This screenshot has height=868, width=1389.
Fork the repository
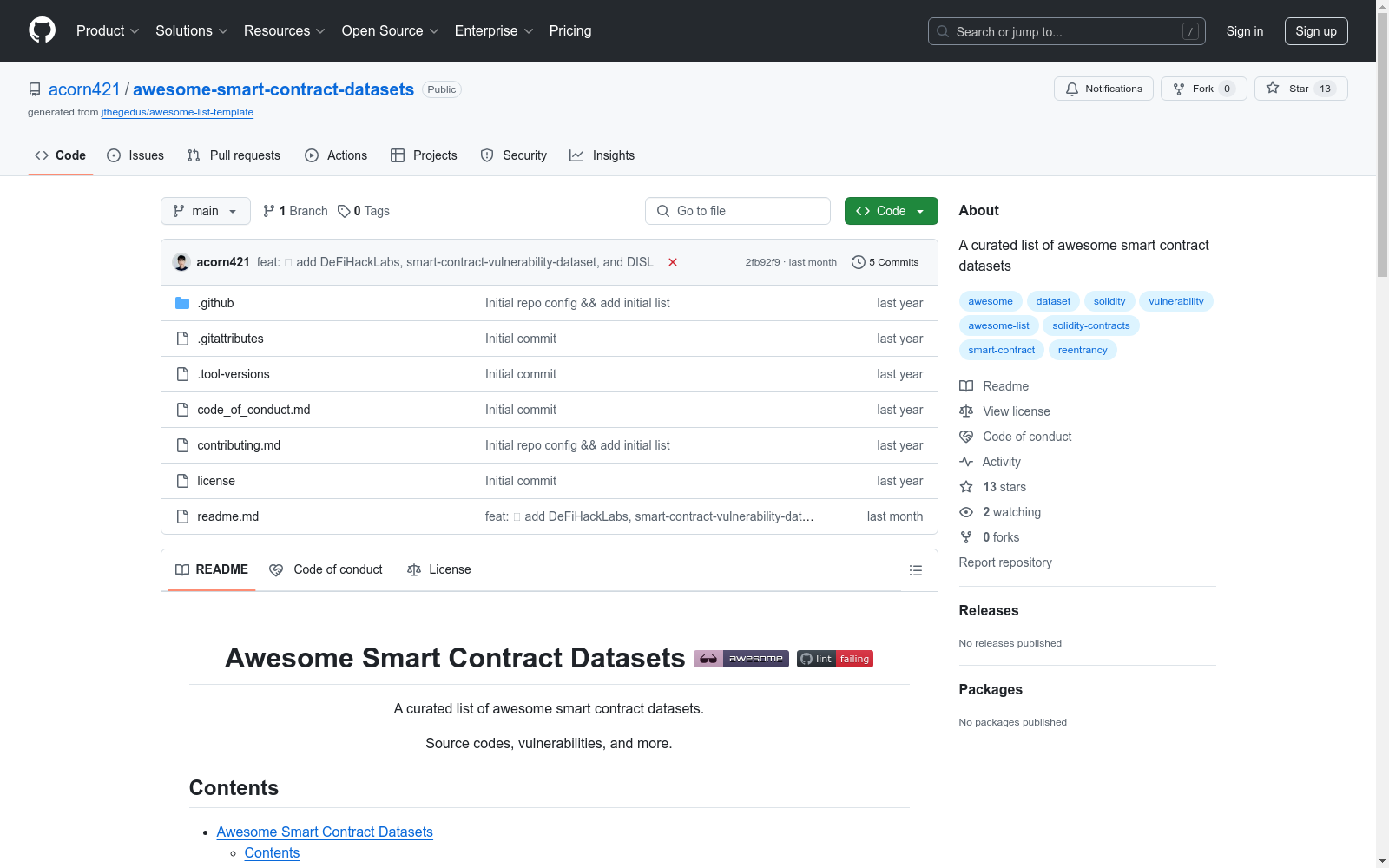tap(1203, 89)
